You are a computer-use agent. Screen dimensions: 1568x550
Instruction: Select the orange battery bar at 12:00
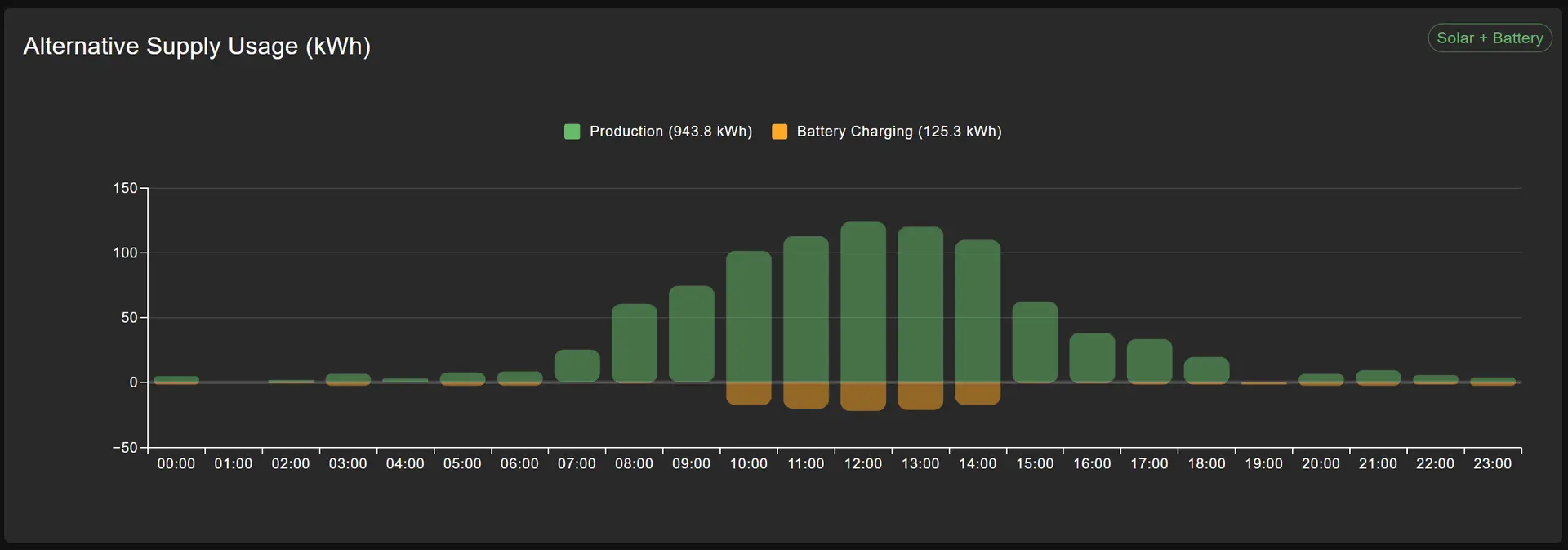863,396
